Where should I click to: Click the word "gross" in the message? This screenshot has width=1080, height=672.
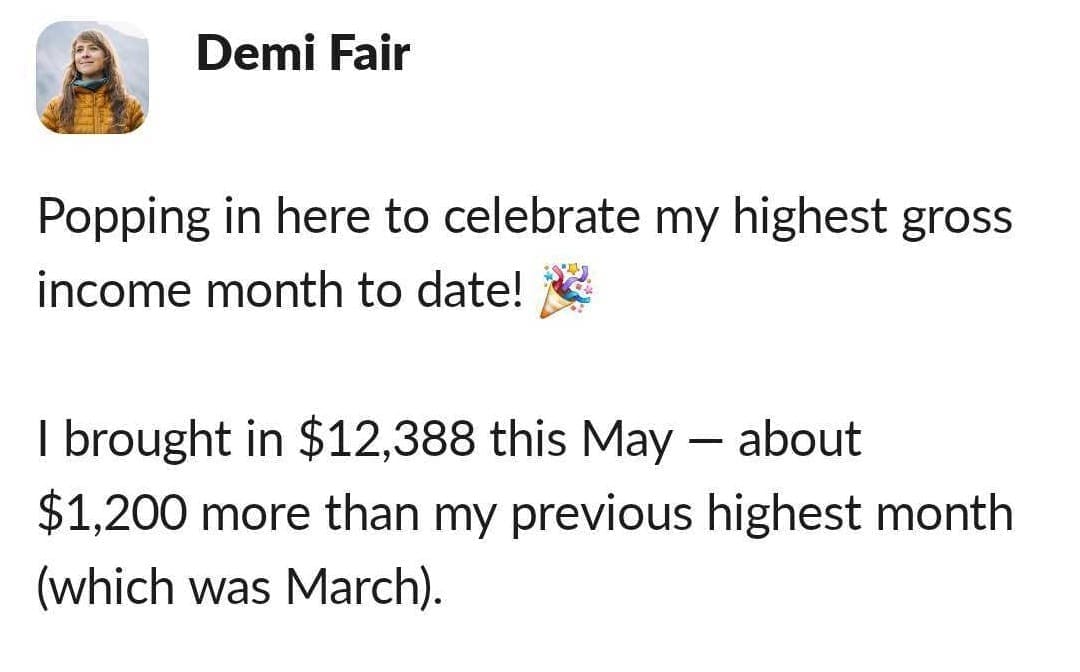point(956,217)
